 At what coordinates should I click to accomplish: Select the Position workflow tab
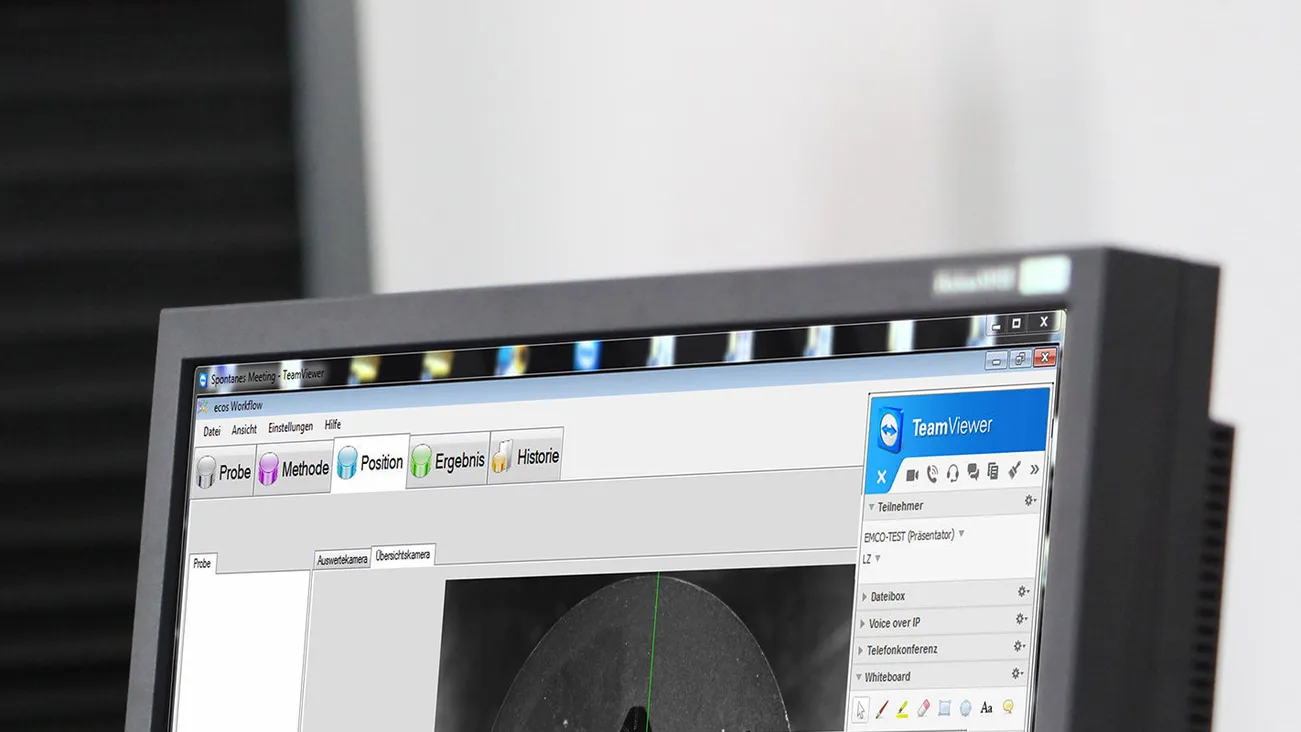coord(370,463)
